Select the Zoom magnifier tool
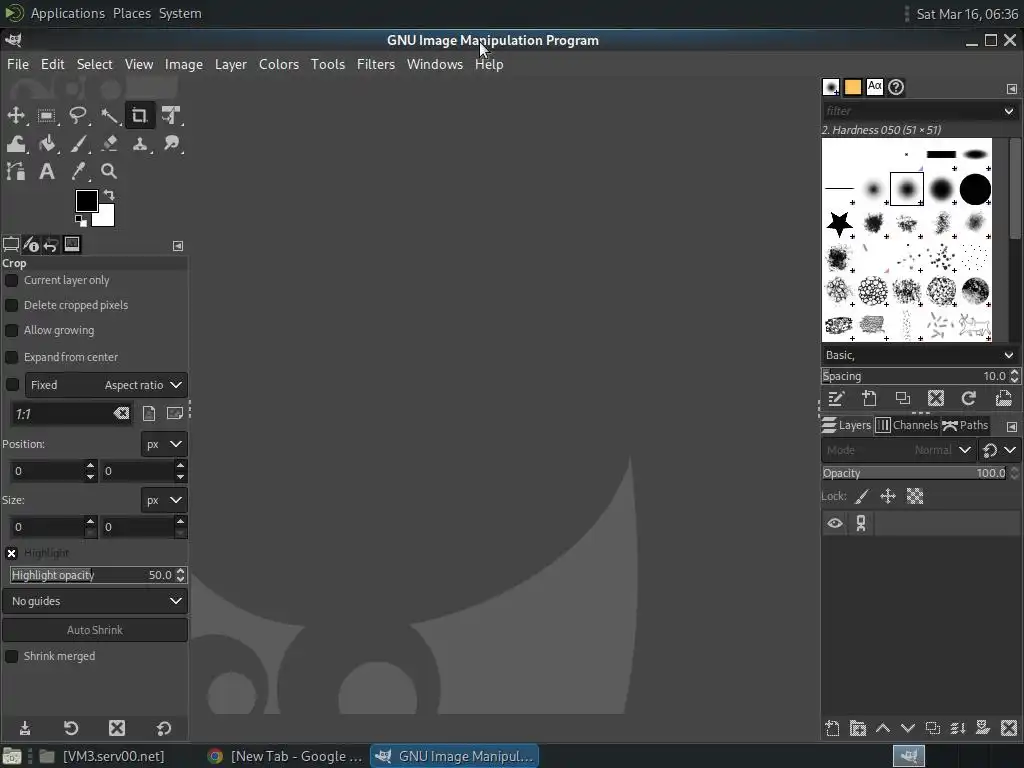 tap(109, 172)
